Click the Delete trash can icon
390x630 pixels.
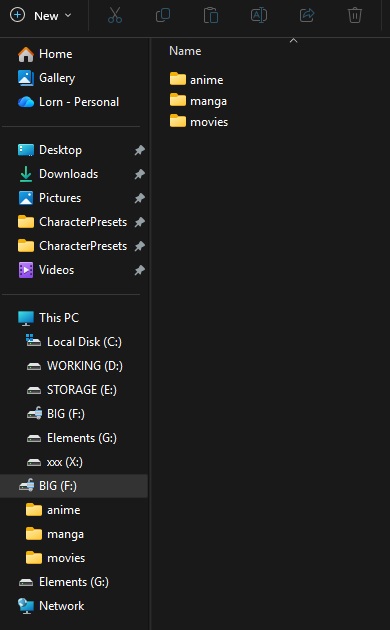point(355,16)
